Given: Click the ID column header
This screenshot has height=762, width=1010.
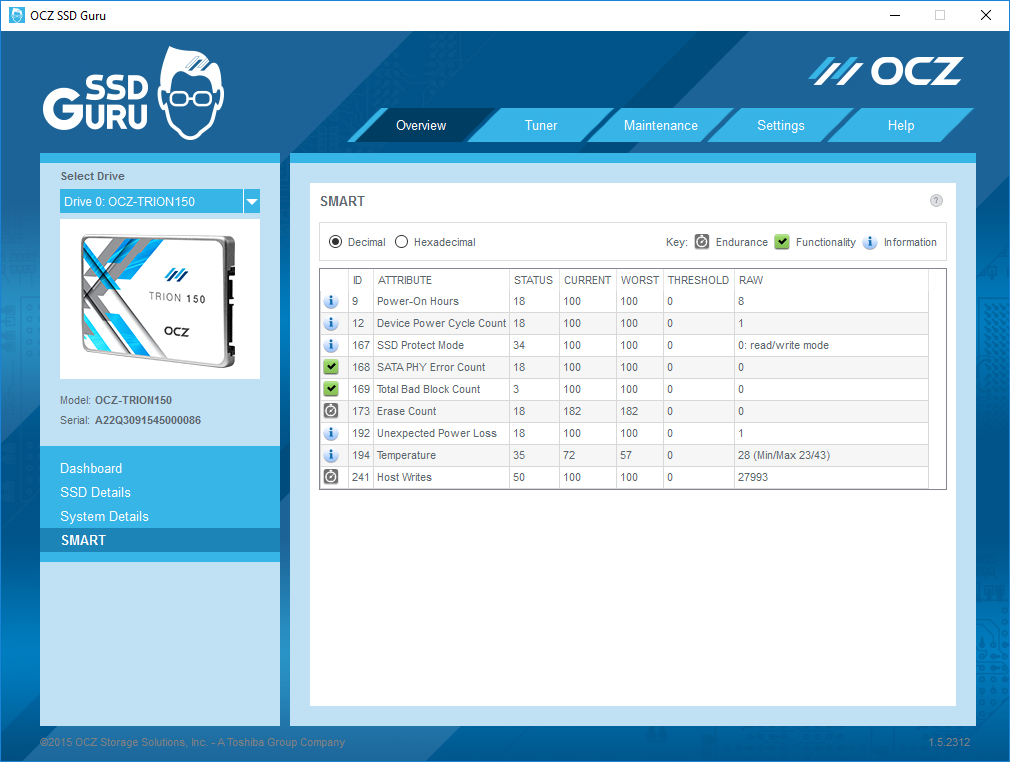Looking at the screenshot, I should [357, 280].
